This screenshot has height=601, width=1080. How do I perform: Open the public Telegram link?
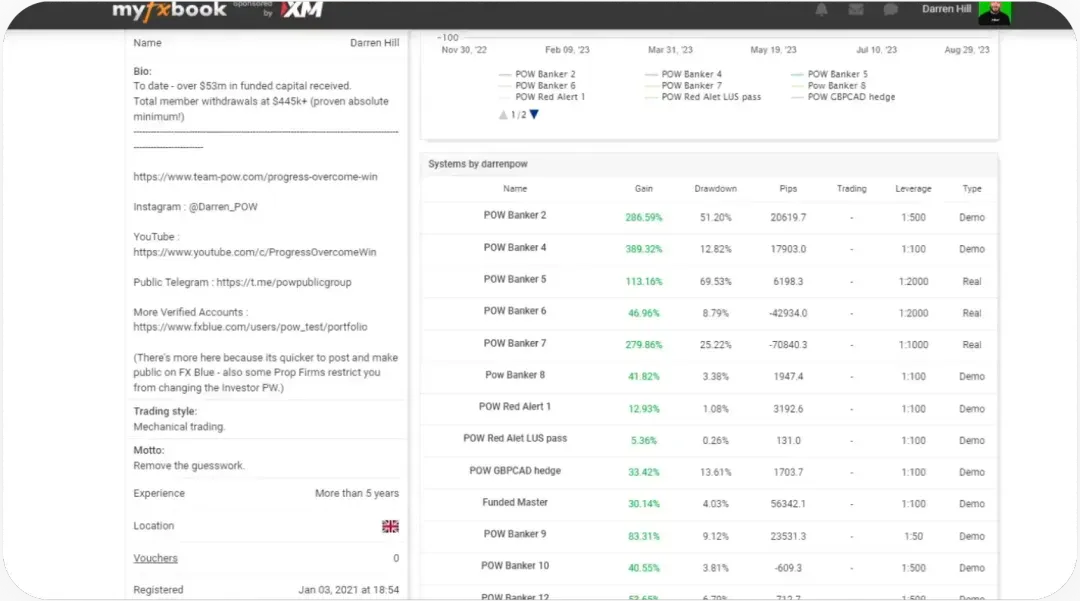pos(285,282)
